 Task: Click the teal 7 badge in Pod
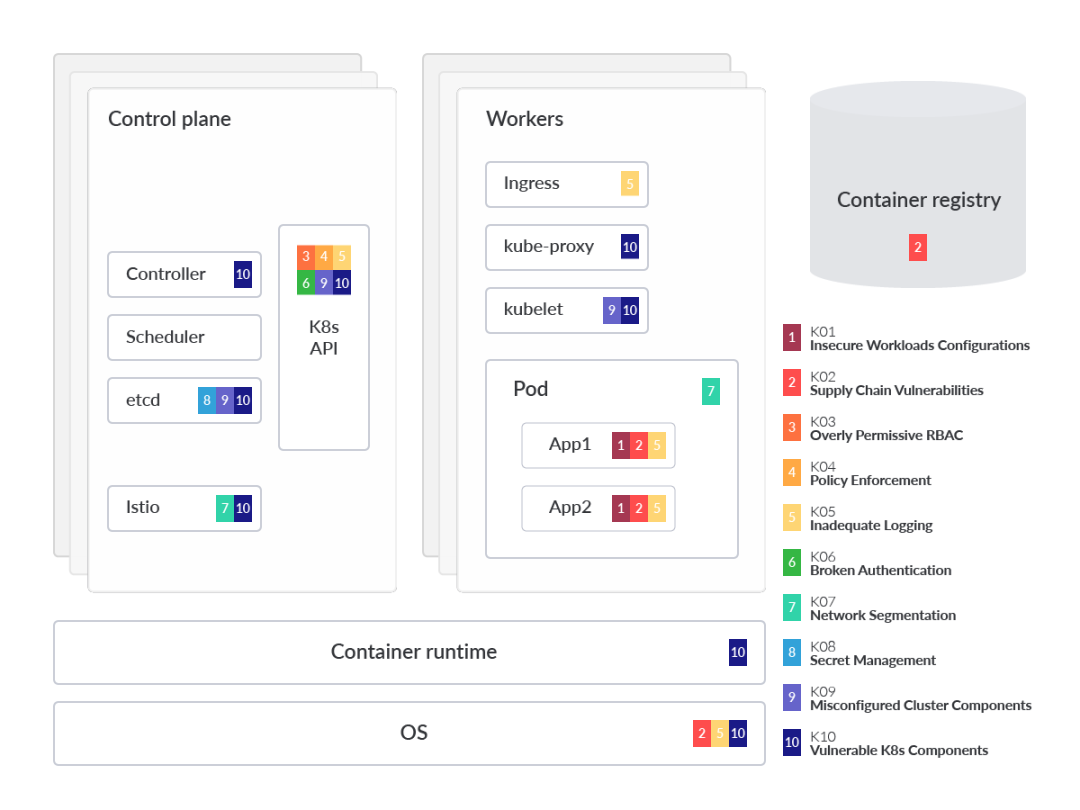pyautogui.click(x=711, y=391)
